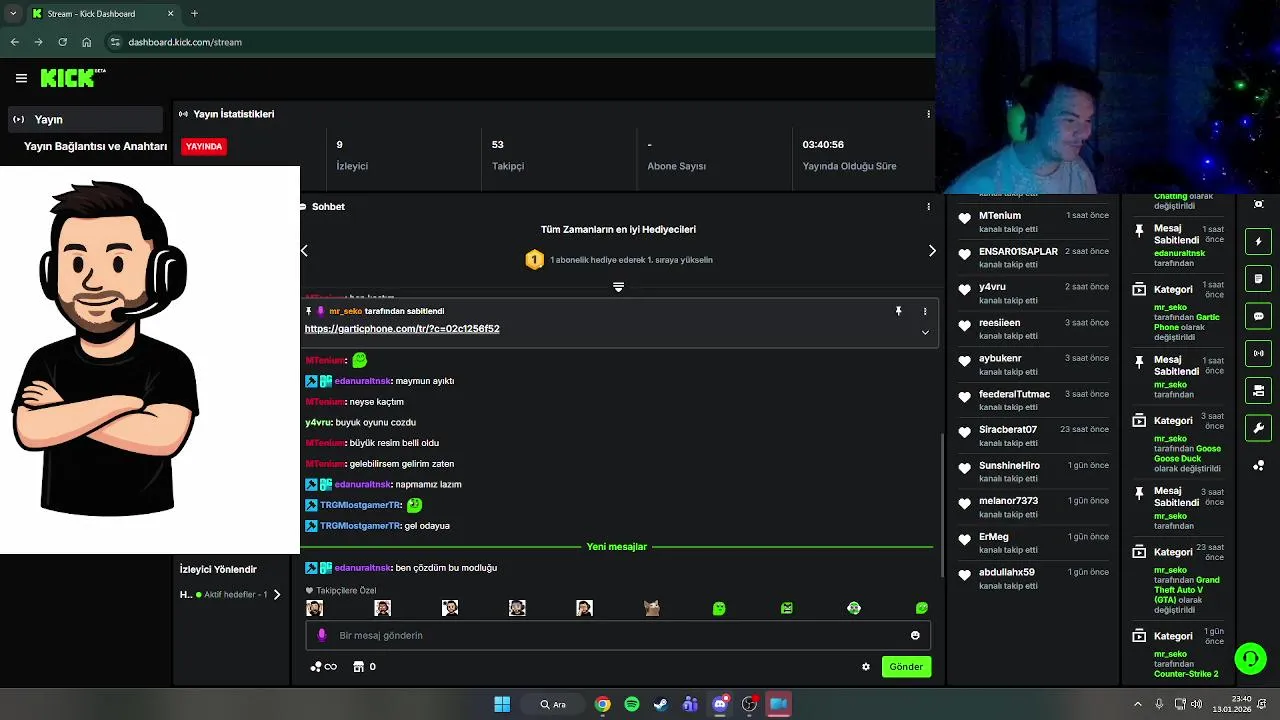Open pinned message three-dot options
Image resolution: width=1280 pixels, height=720 pixels.
click(925, 311)
